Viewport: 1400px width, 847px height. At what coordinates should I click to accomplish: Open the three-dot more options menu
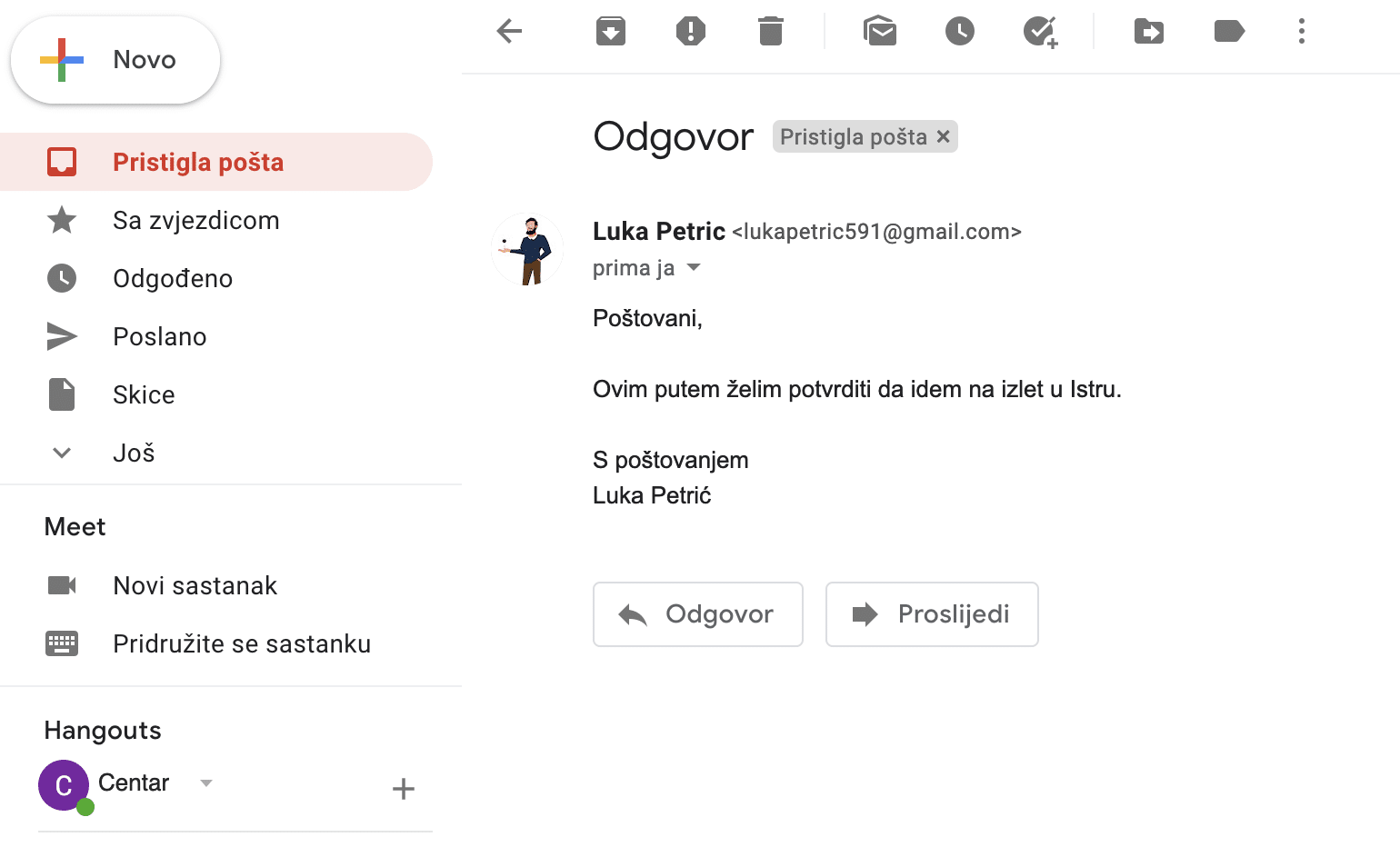click(x=1301, y=32)
